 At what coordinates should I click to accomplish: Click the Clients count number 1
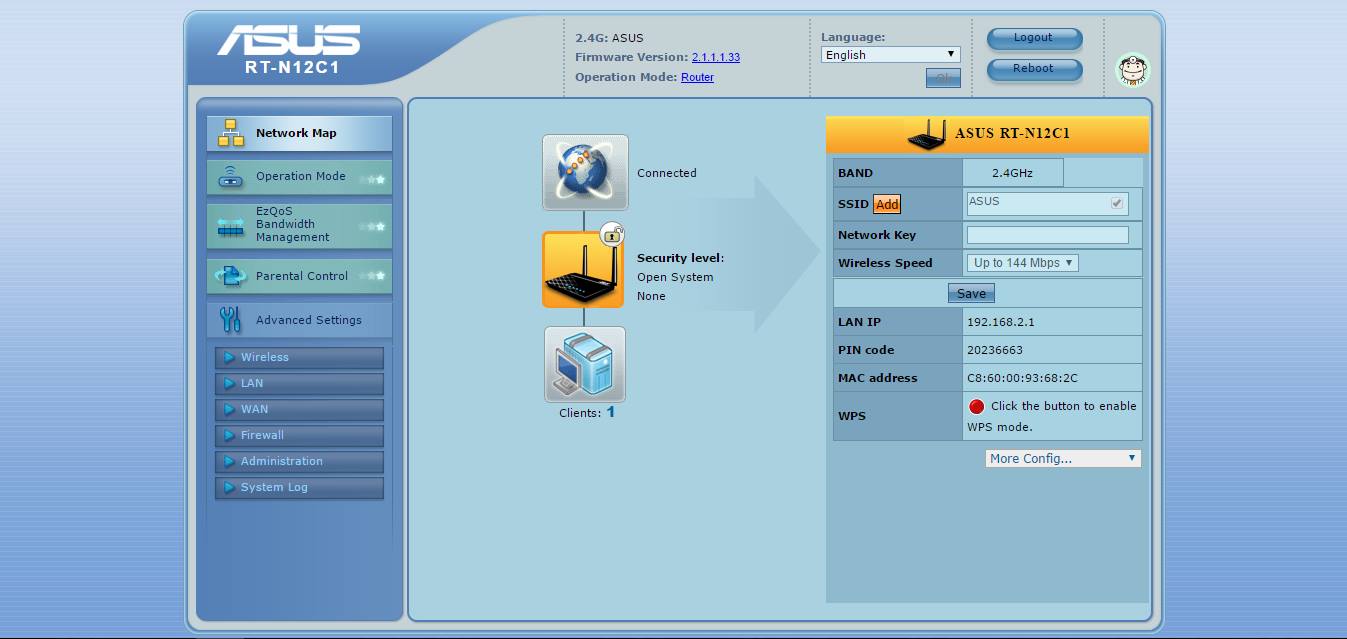[610, 412]
